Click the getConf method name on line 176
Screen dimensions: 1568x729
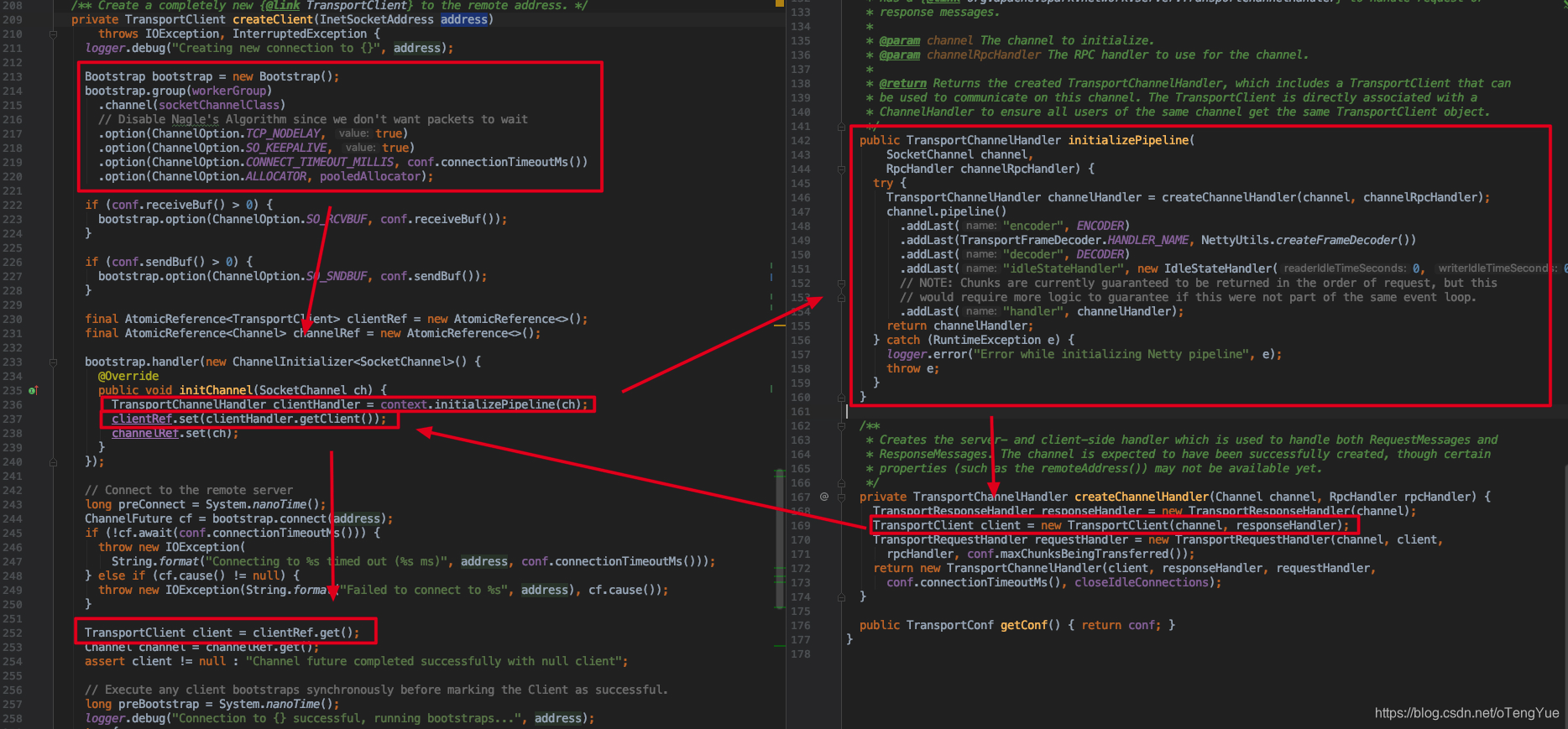tap(1024, 625)
